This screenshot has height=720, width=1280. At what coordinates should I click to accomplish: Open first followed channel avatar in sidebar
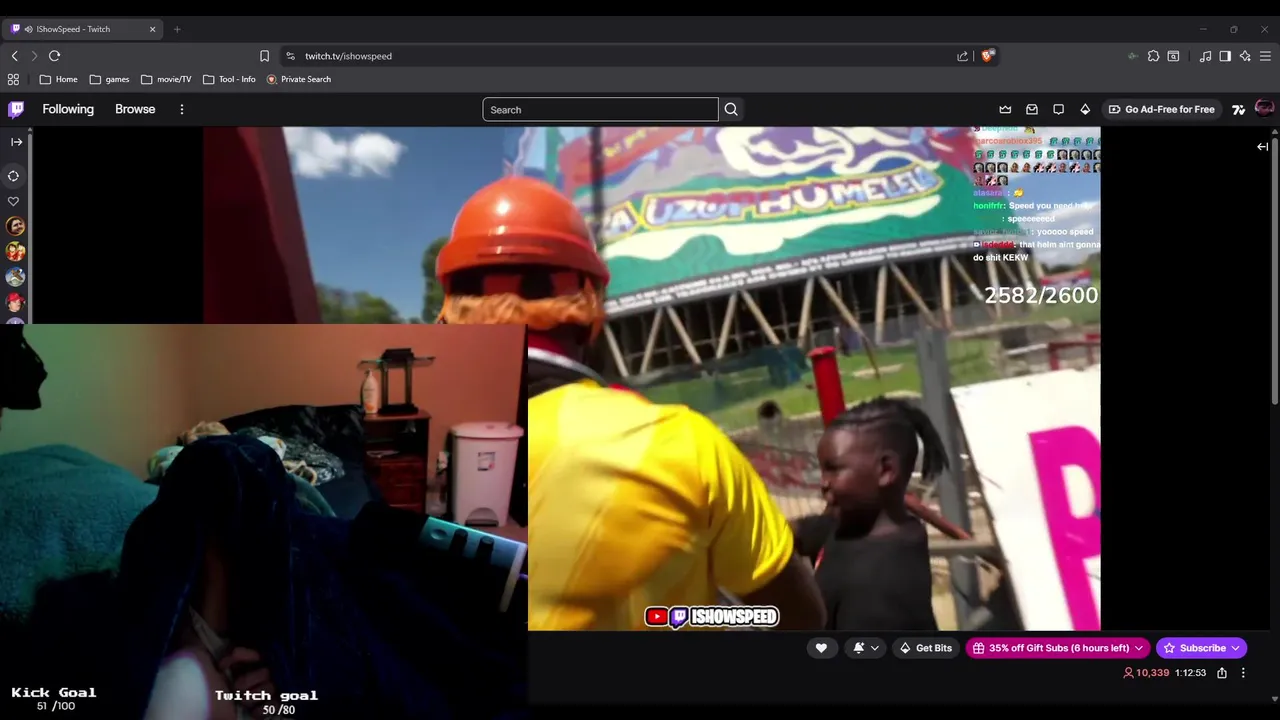[14, 227]
